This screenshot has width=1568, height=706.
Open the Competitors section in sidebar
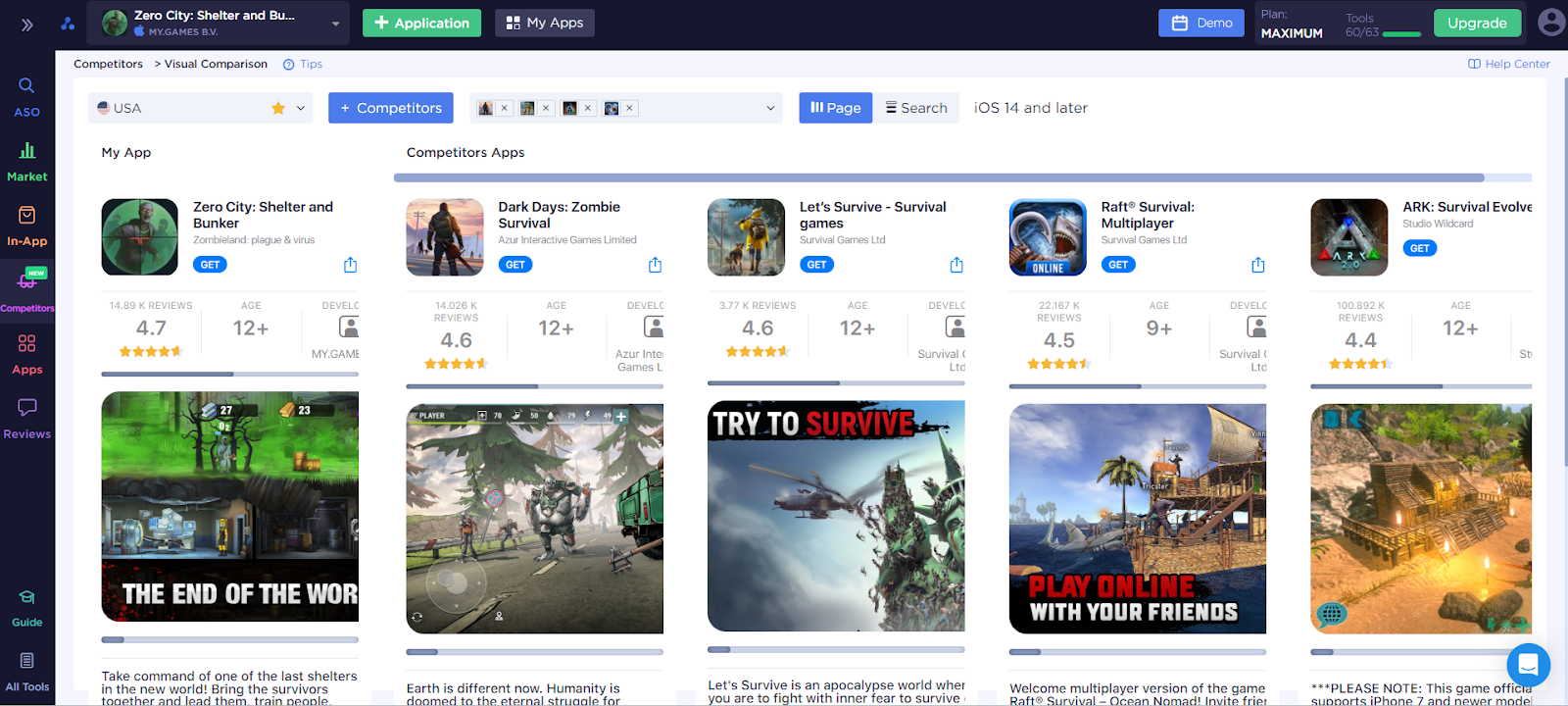pos(27,291)
